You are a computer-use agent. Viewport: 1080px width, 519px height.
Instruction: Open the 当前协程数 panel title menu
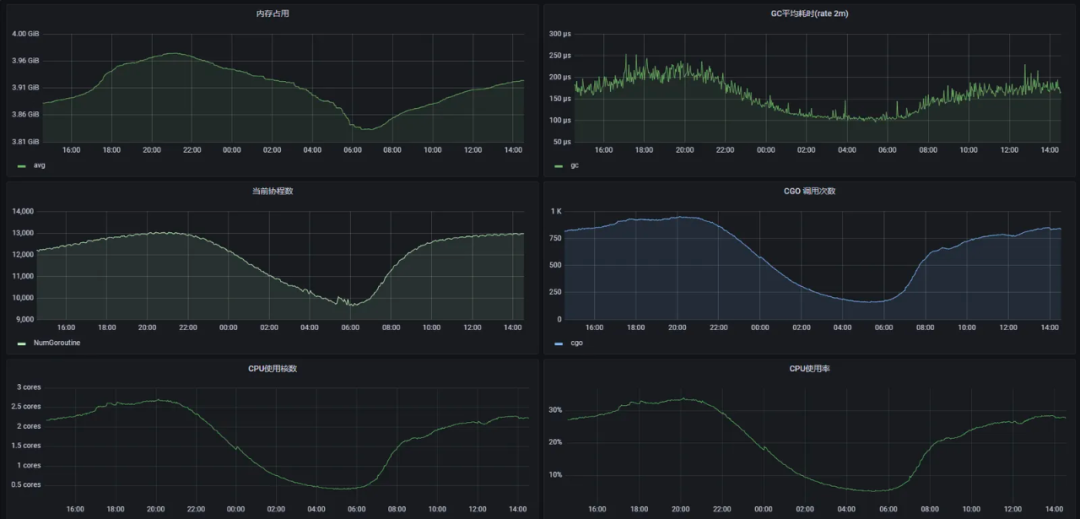[x=272, y=191]
